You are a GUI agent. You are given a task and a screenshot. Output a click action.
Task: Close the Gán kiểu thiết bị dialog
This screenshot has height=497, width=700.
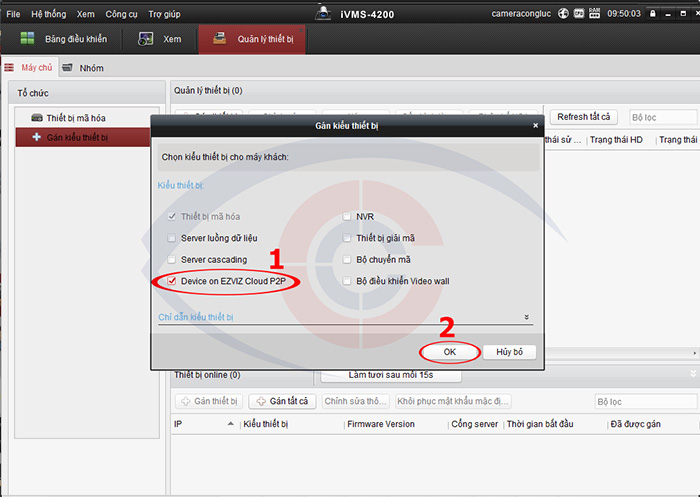(535, 125)
